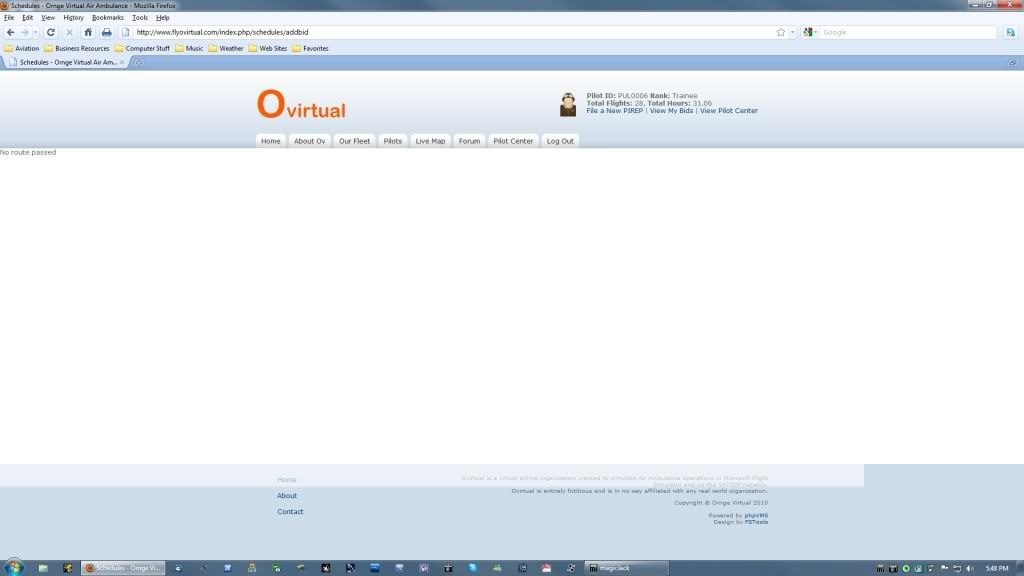
Task: Open the View My Bids link
Action: 671,111
